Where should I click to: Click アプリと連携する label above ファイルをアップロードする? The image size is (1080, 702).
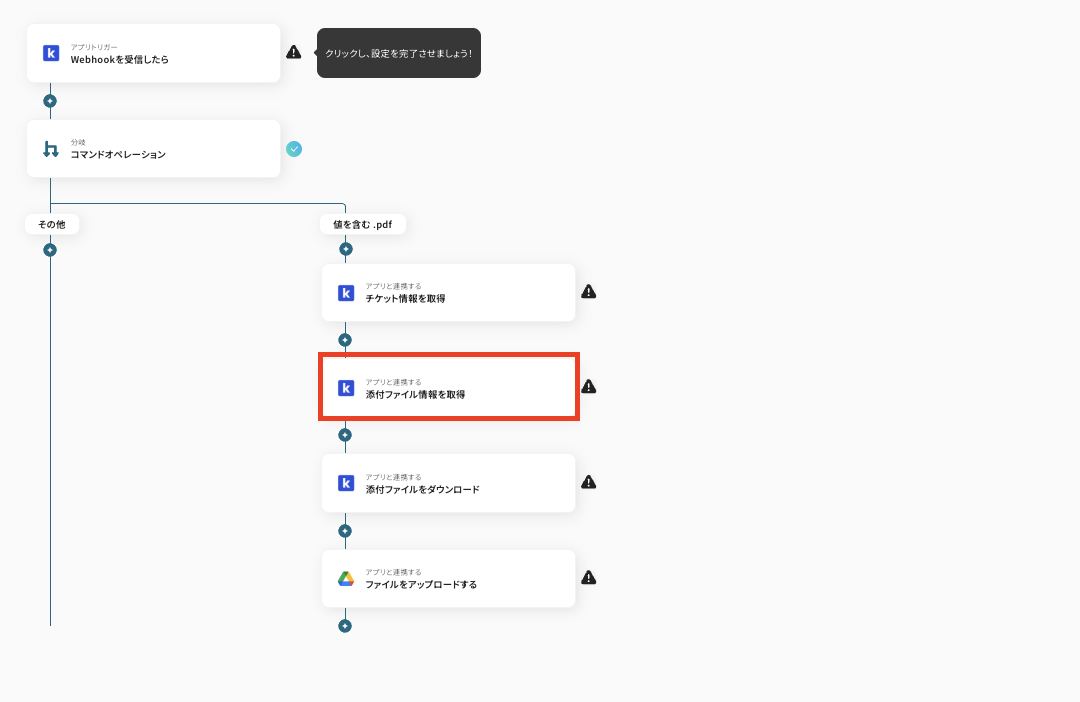393,572
